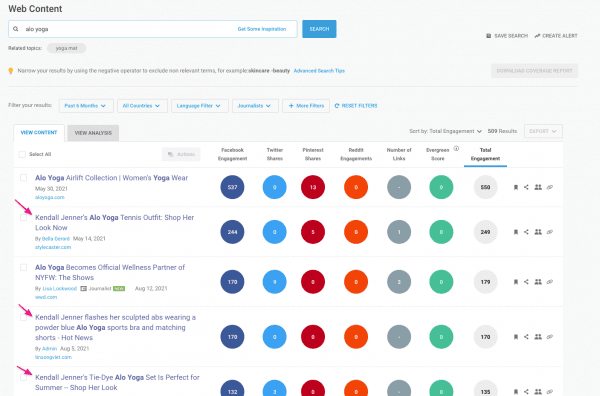This screenshot has width=600, height=396.
Task: Open the Journalists filter dropdown
Action: click(x=255, y=106)
